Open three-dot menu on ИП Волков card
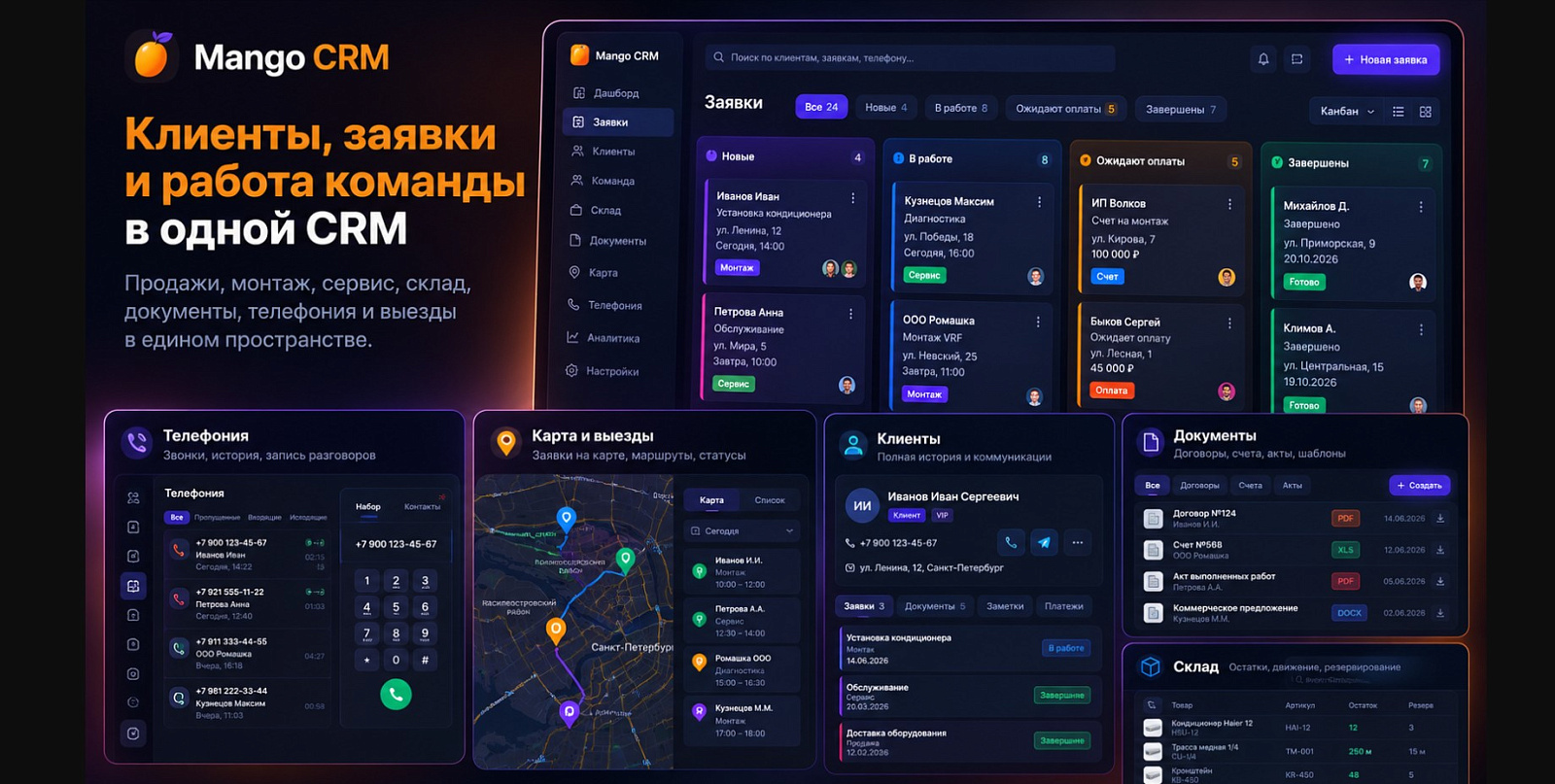The width and height of the screenshot is (1555, 784). (1229, 204)
